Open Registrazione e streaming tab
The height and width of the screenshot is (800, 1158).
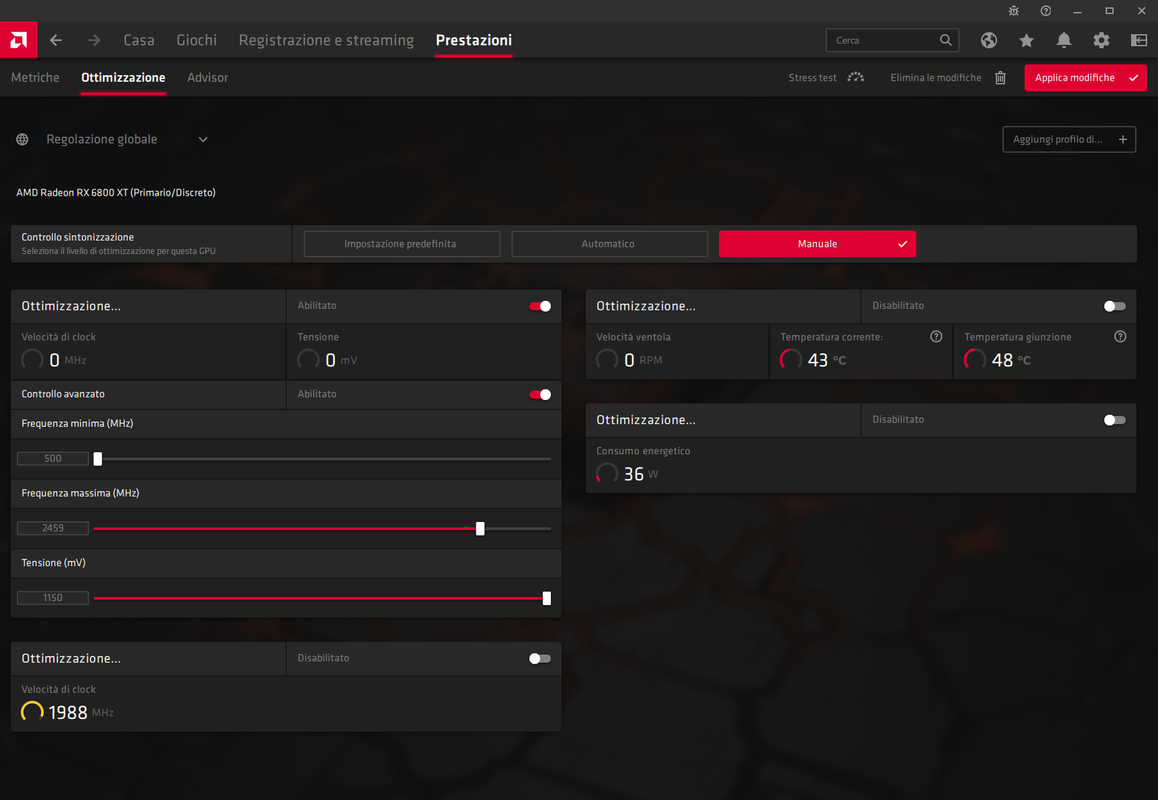click(326, 41)
